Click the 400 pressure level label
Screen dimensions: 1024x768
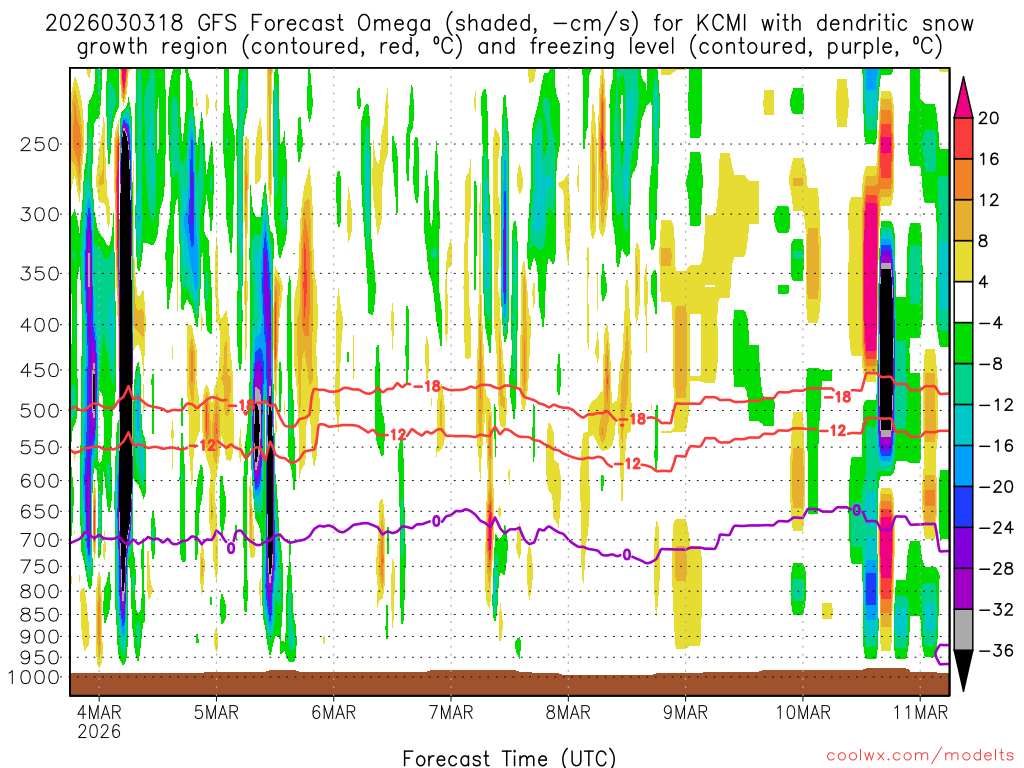pos(40,325)
